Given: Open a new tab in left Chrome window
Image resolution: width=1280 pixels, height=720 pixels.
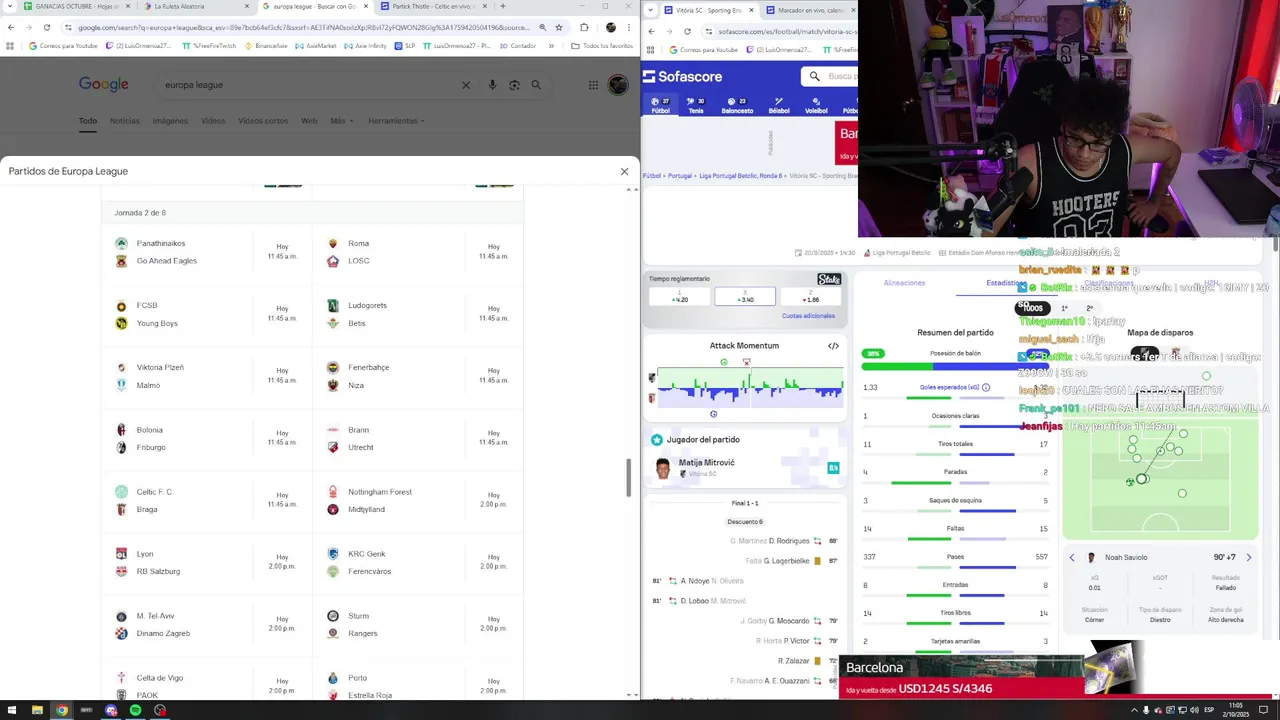Looking at the screenshot, I should (x=502, y=6).
